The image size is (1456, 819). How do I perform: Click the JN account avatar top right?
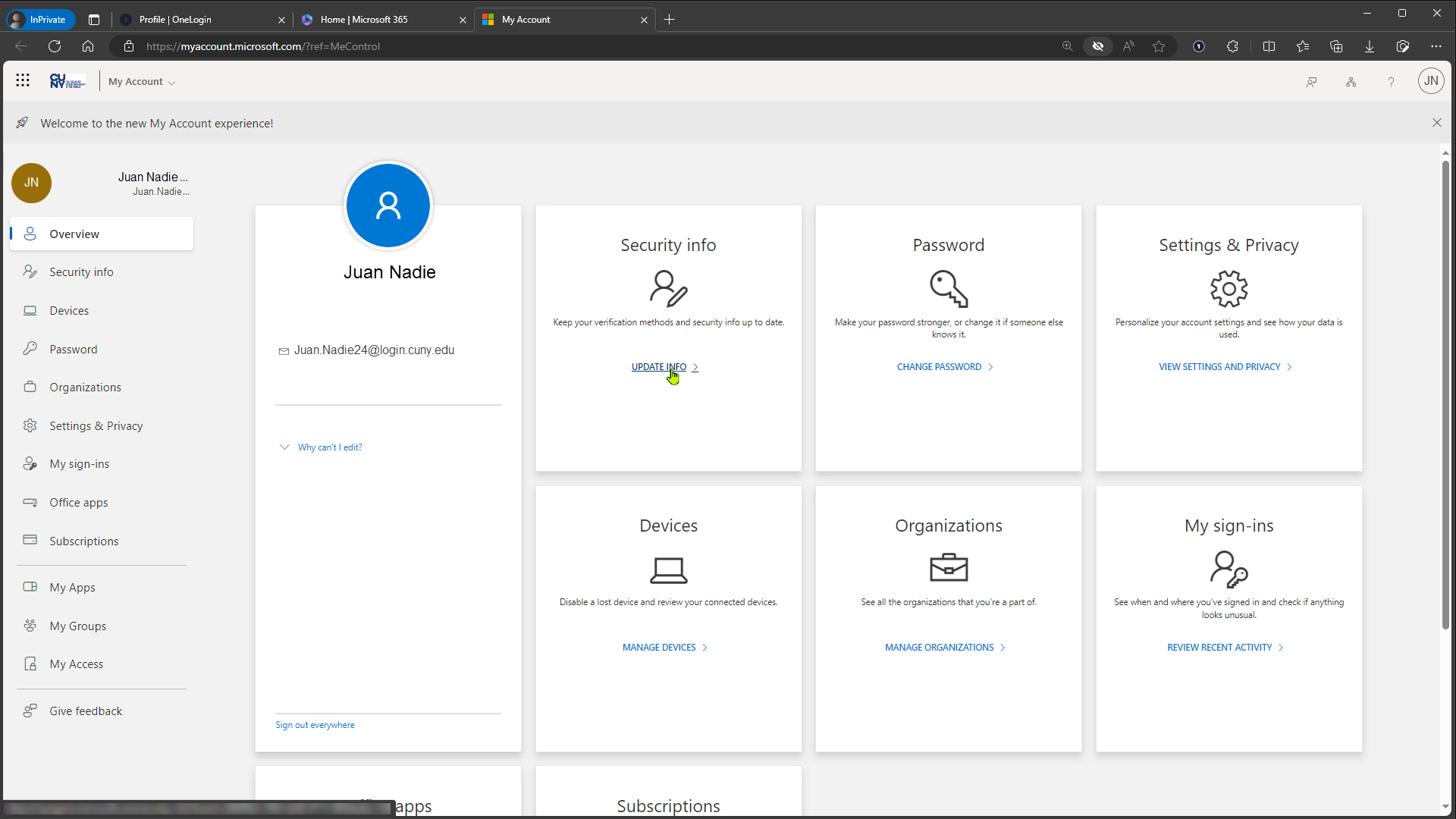click(x=1430, y=81)
